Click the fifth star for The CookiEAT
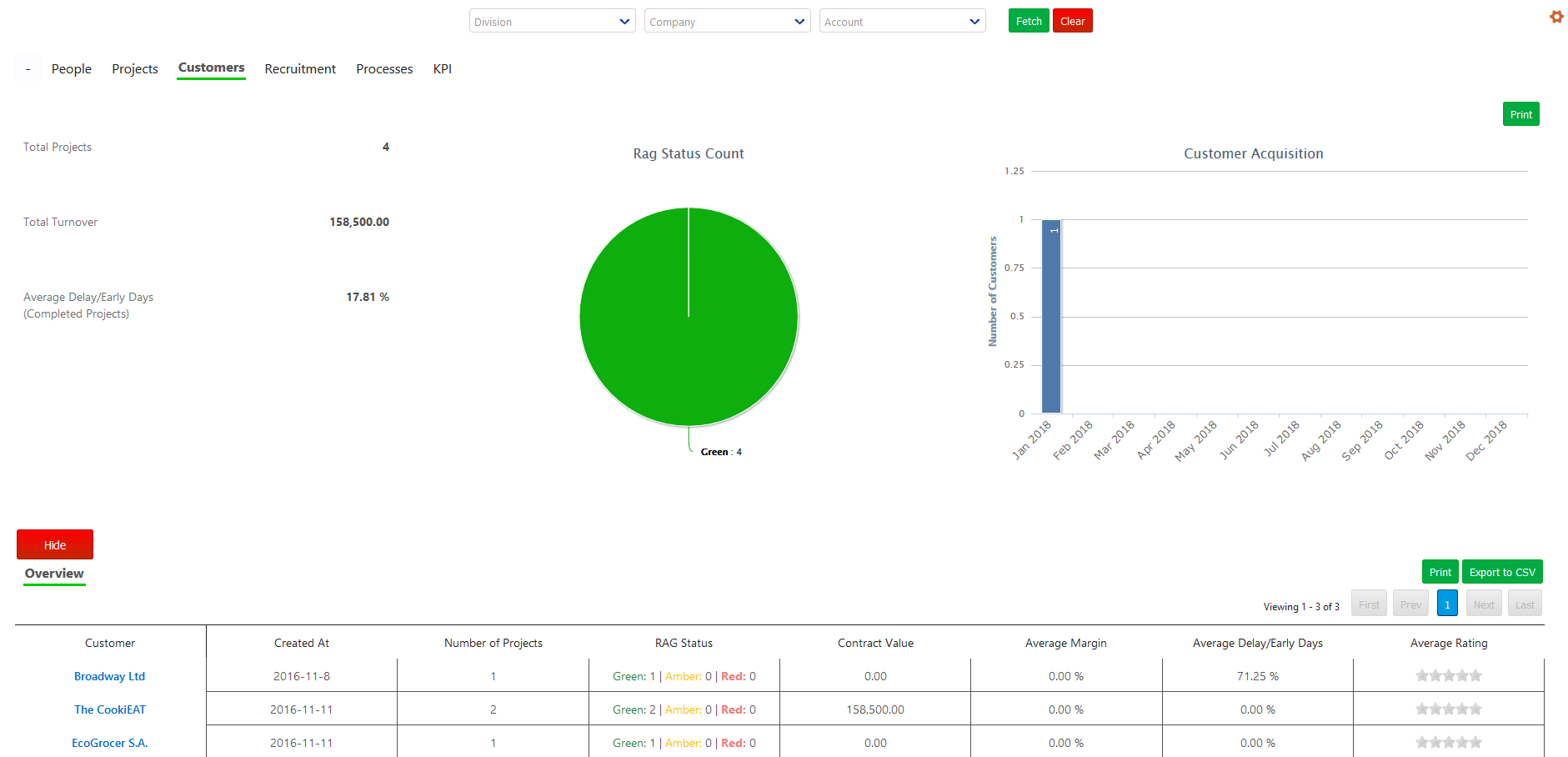The width and height of the screenshot is (1568, 757). [1476, 709]
